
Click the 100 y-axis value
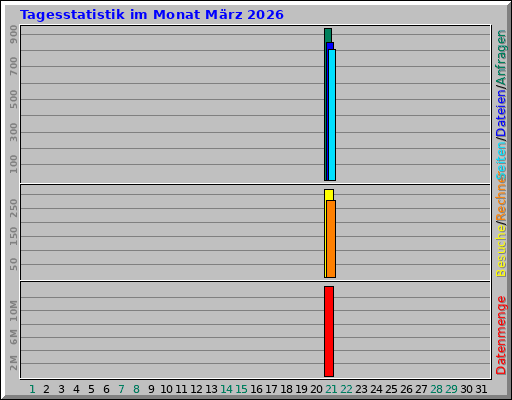14,164
